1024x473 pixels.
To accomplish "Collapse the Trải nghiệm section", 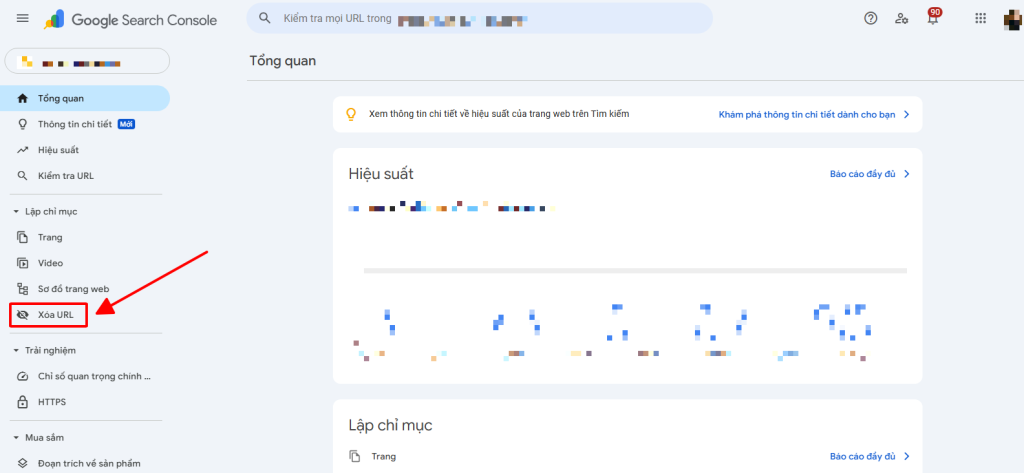I will tap(16, 350).
